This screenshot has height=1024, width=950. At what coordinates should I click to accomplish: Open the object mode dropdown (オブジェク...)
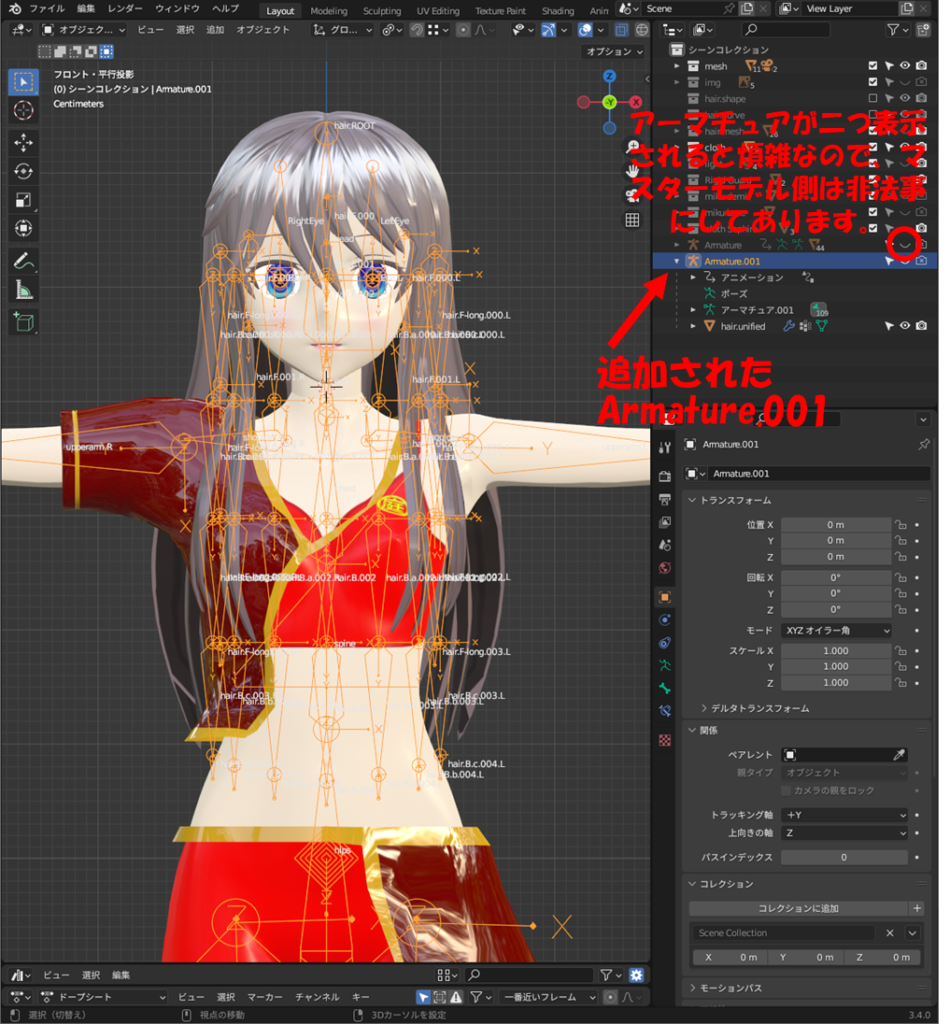[x=83, y=30]
